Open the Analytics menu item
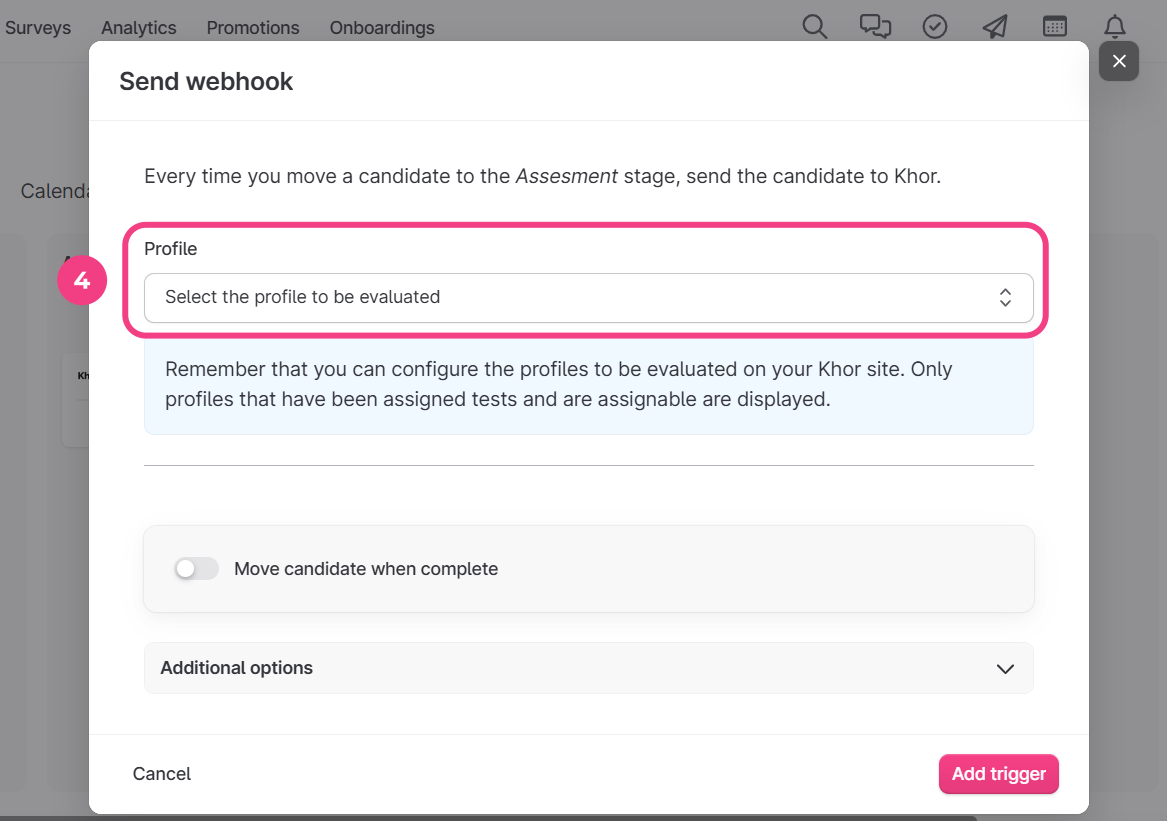The width and height of the screenshot is (1167, 821). pyautogui.click(x=139, y=28)
